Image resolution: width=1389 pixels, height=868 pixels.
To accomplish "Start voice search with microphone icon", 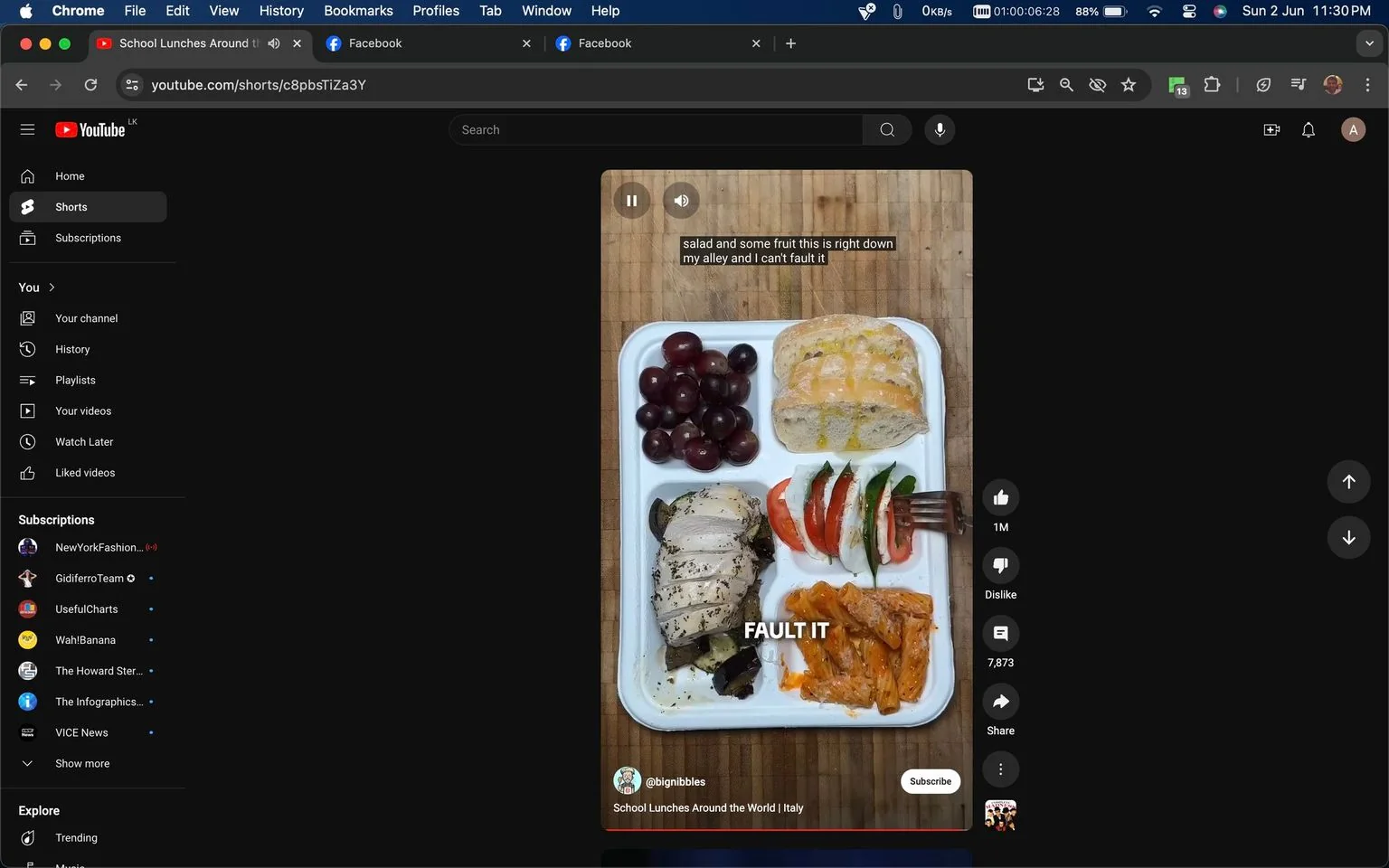I will [x=940, y=129].
